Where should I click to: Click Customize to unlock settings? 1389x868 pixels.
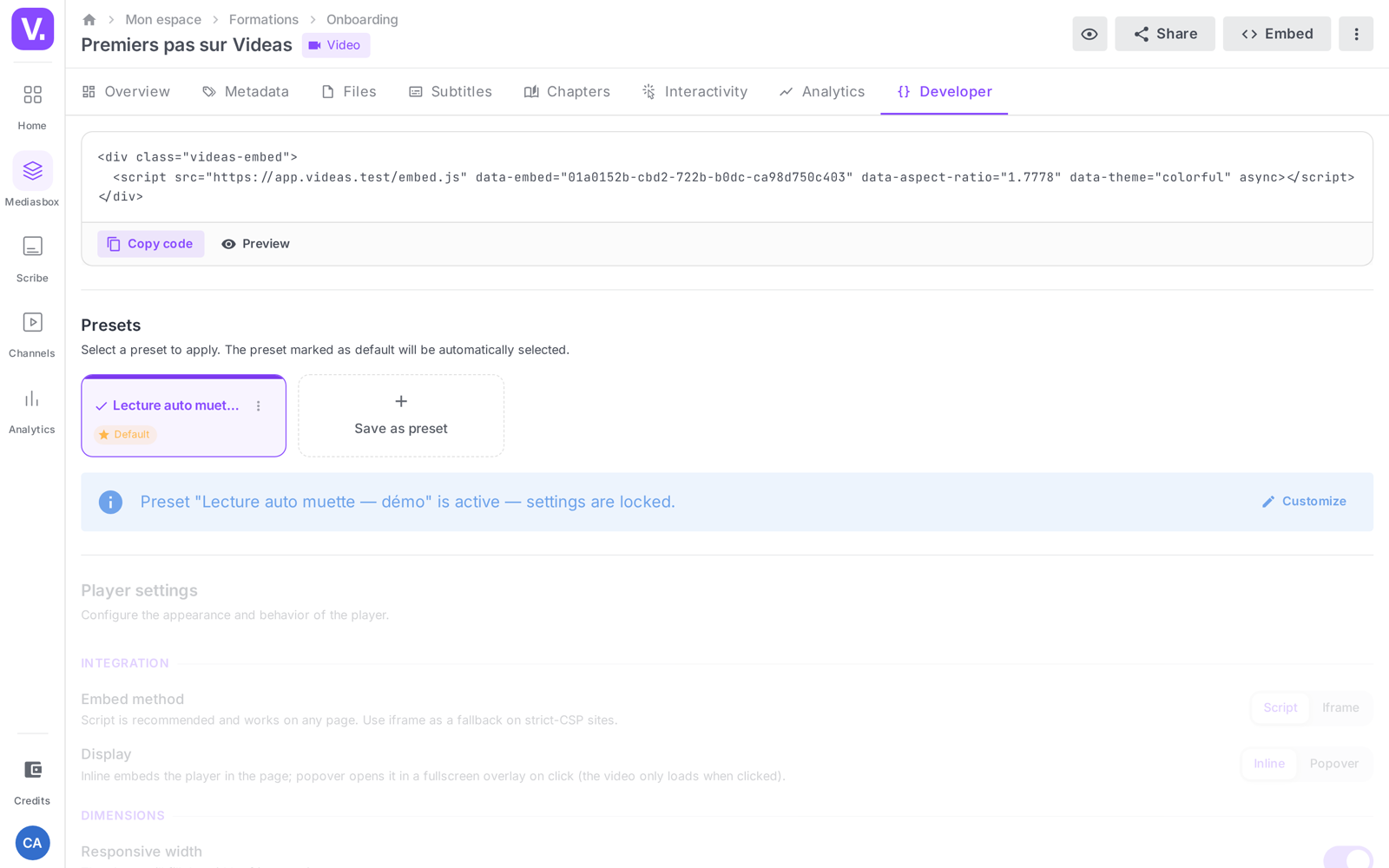click(x=1304, y=502)
